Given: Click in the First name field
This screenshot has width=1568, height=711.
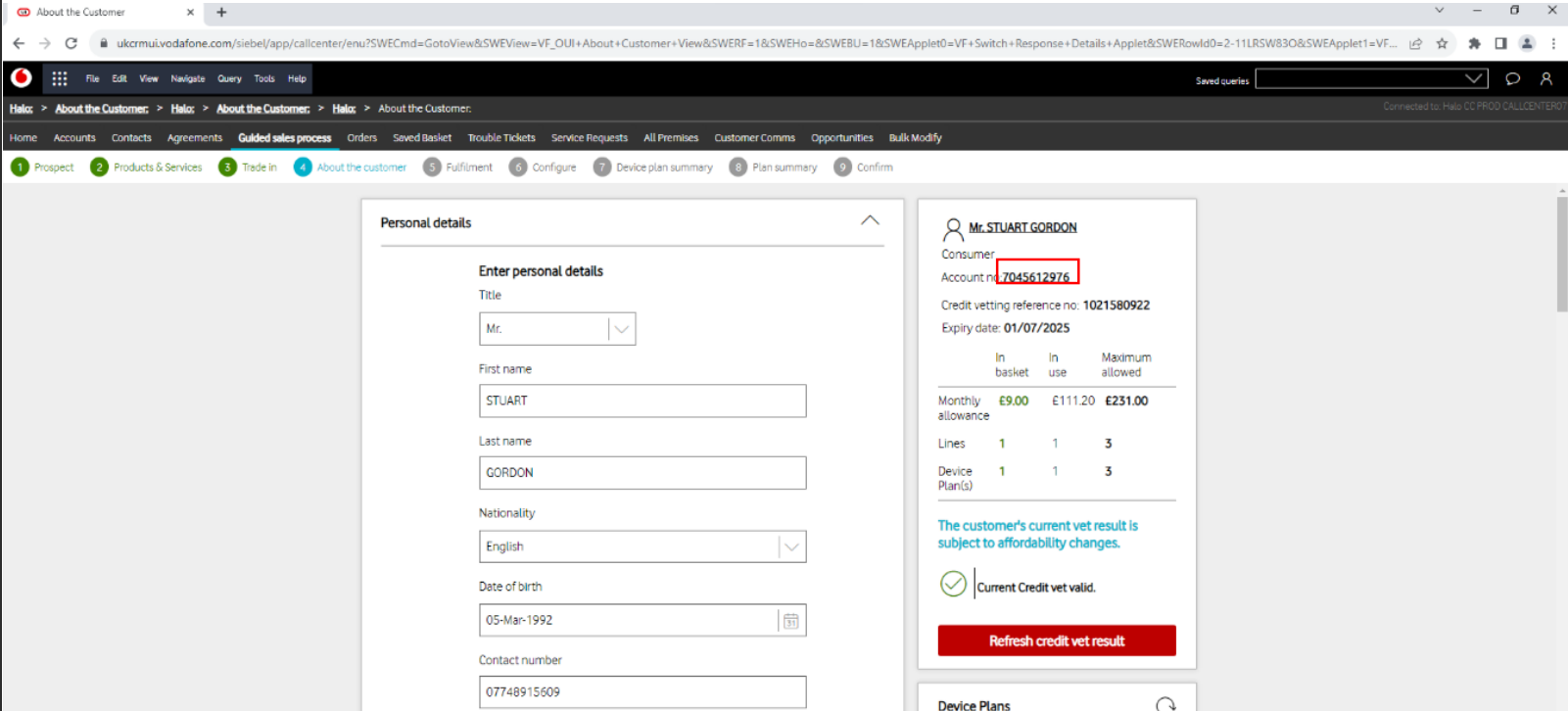Looking at the screenshot, I should [642, 401].
